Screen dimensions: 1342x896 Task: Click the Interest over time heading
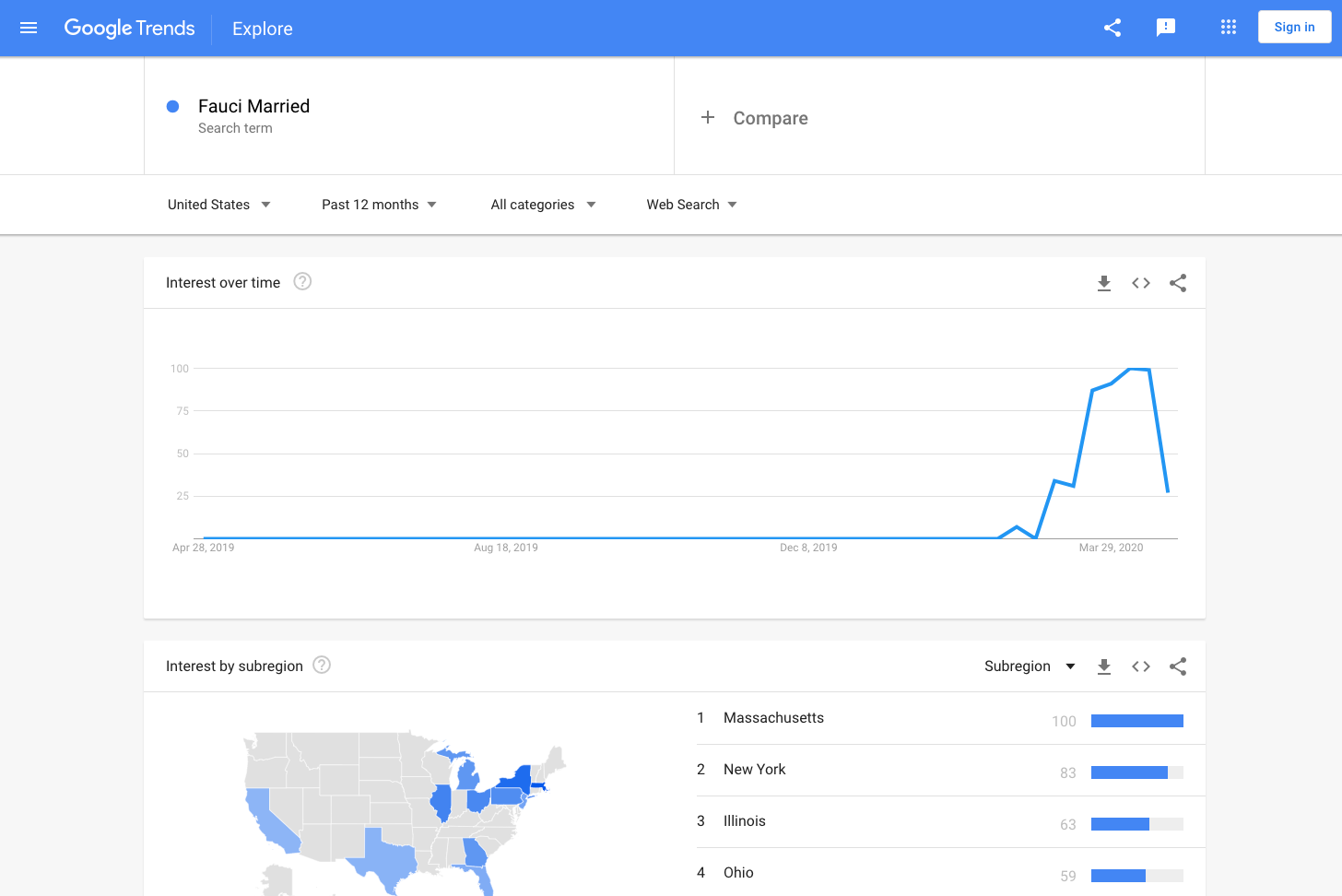pos(223,283)
